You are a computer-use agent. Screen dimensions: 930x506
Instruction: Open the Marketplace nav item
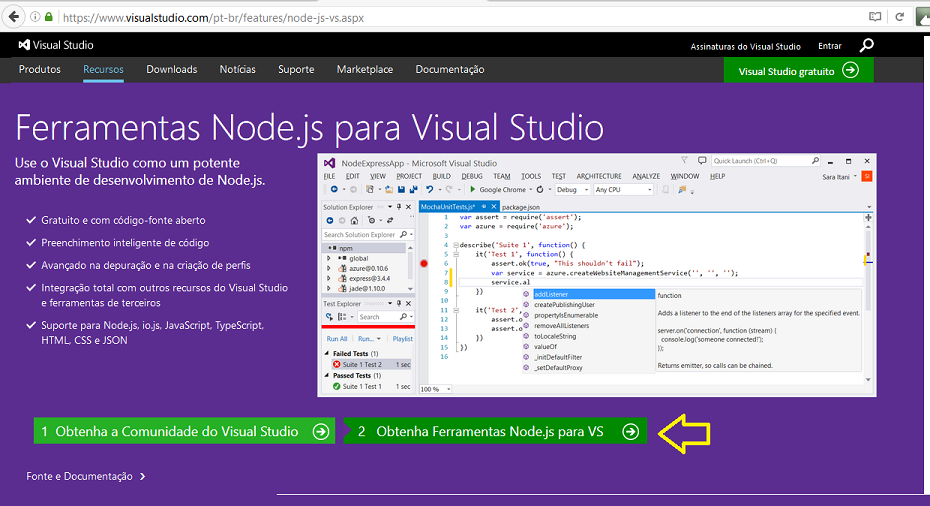365,69
